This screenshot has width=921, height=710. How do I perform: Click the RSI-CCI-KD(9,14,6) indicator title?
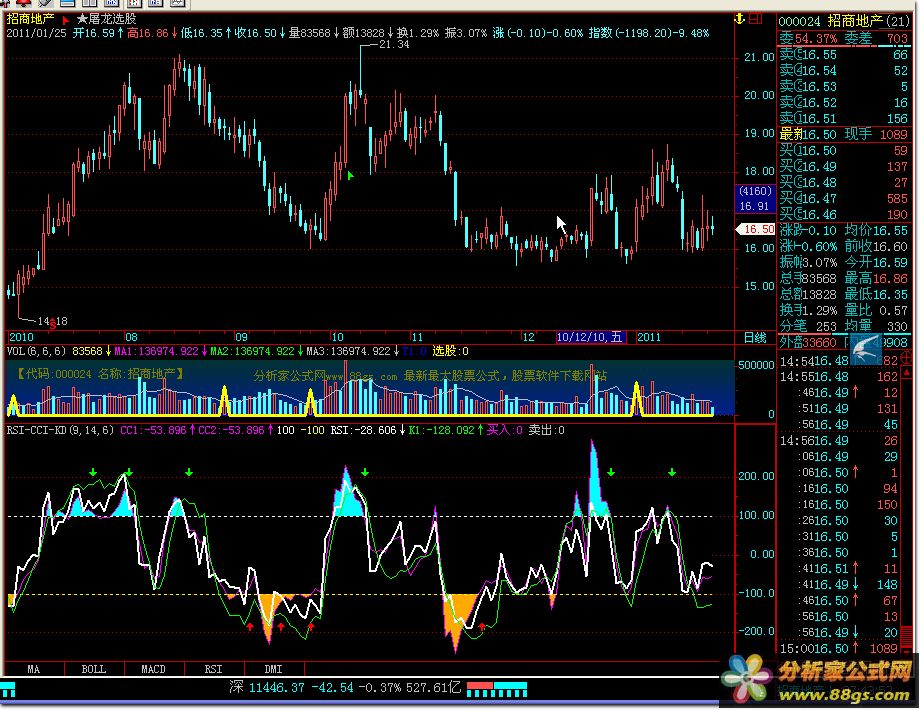click(60, 430)
